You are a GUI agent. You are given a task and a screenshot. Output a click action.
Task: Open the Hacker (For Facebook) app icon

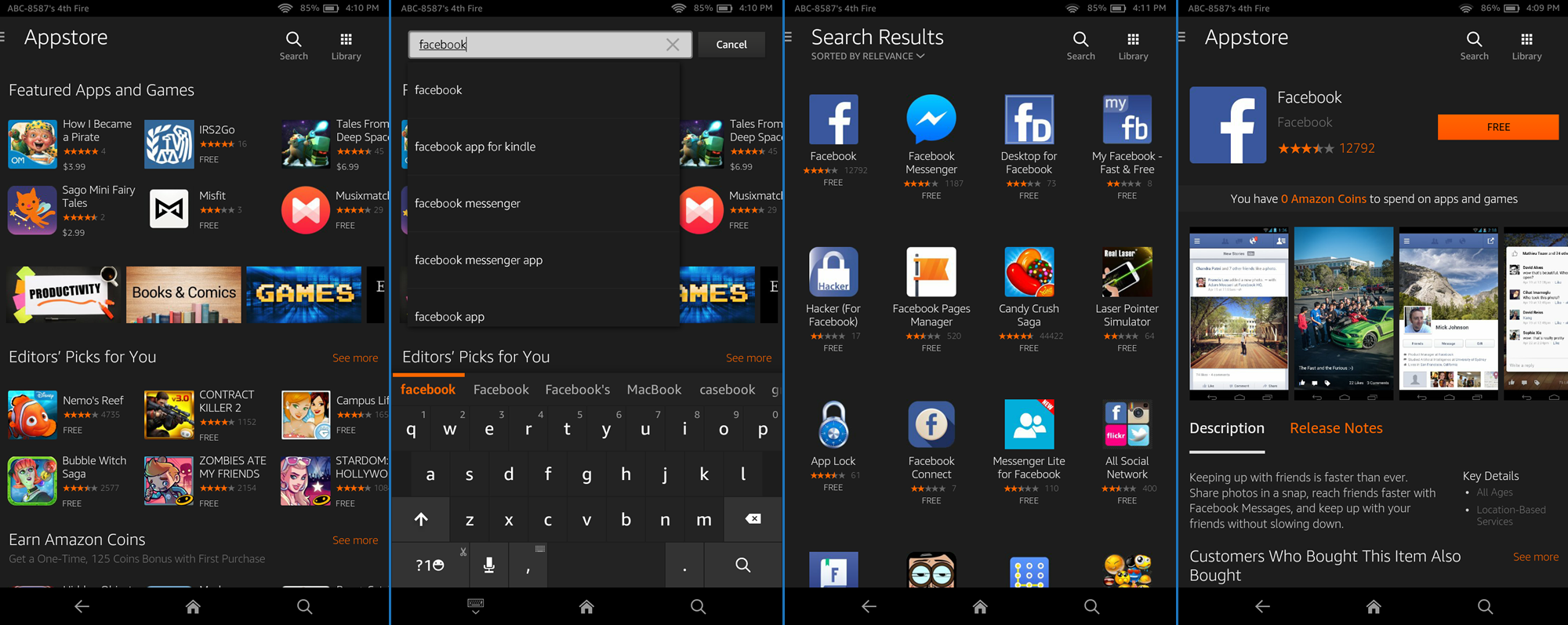coord(833,272)
